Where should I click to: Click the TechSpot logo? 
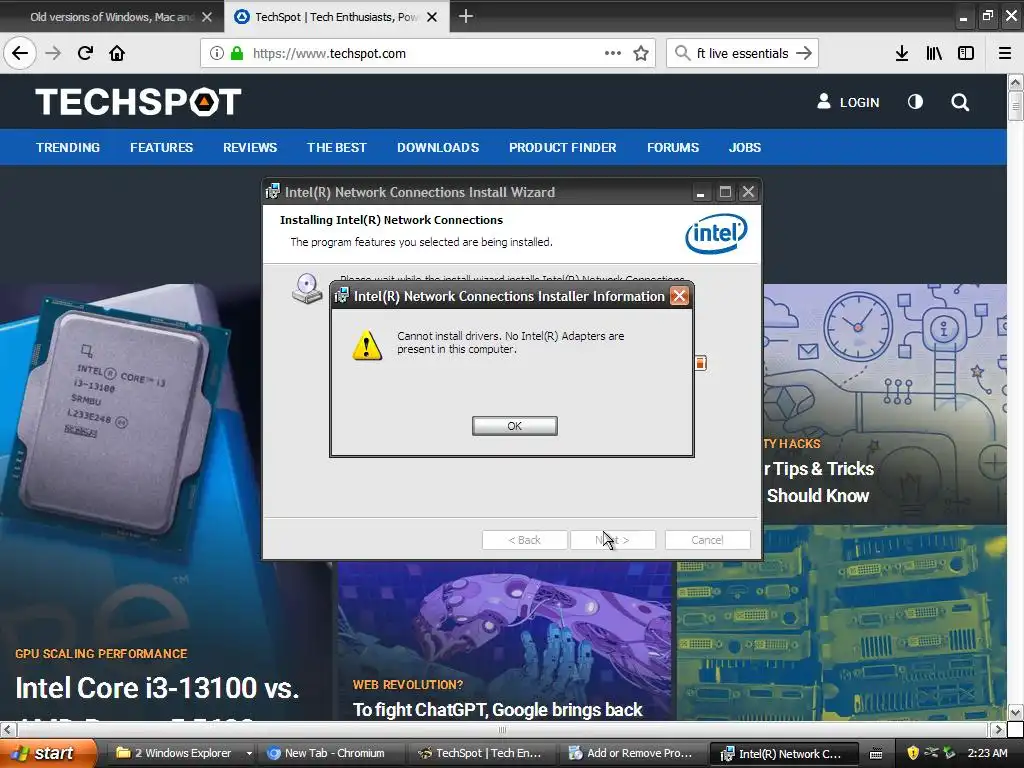(138, 102)
